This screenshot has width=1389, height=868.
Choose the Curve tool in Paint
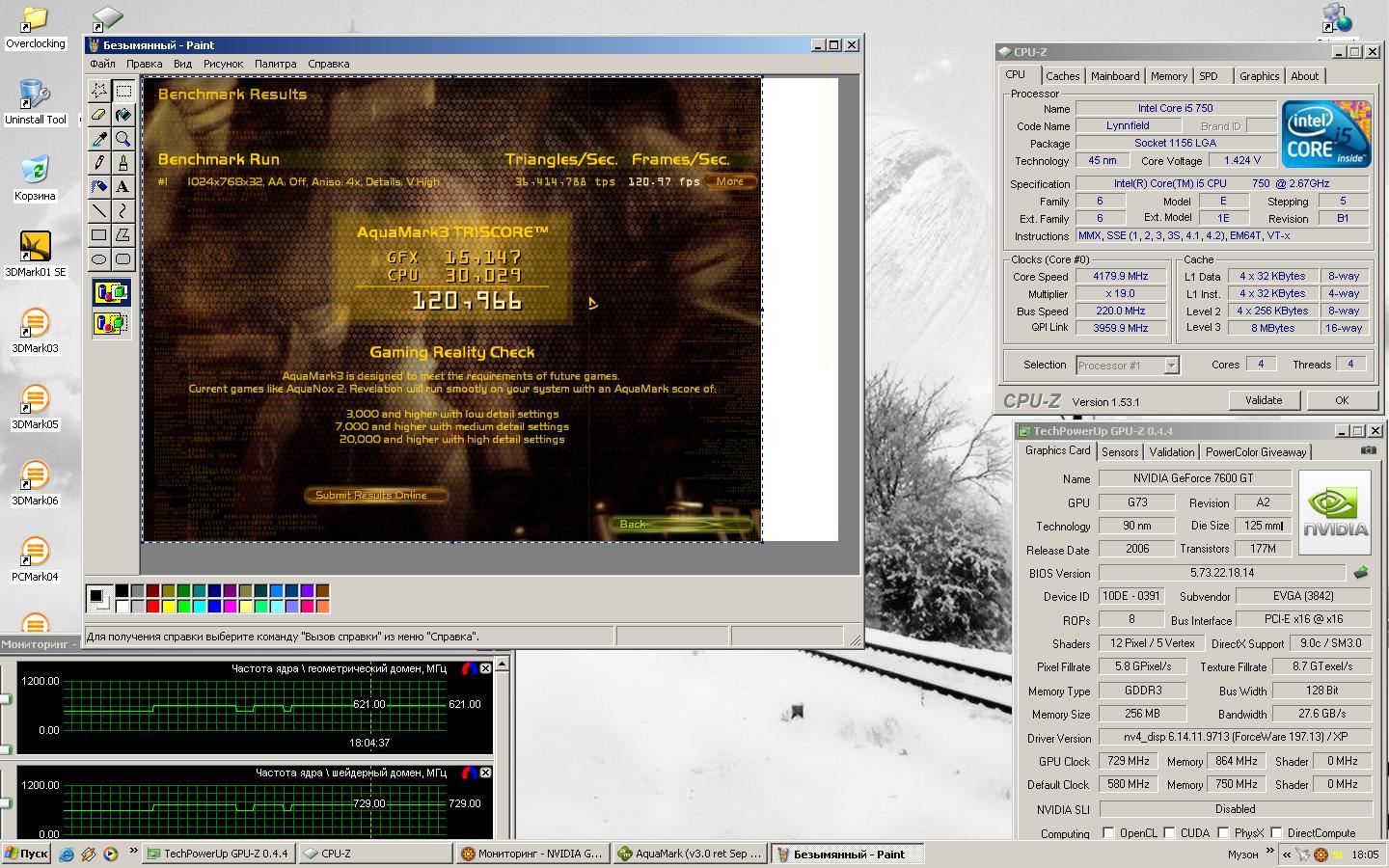tap(123, 210)
